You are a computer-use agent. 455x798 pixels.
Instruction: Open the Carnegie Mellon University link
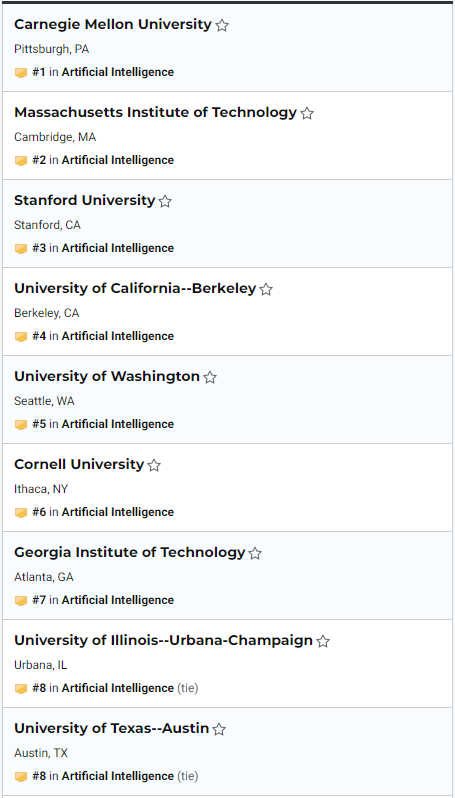112,24
